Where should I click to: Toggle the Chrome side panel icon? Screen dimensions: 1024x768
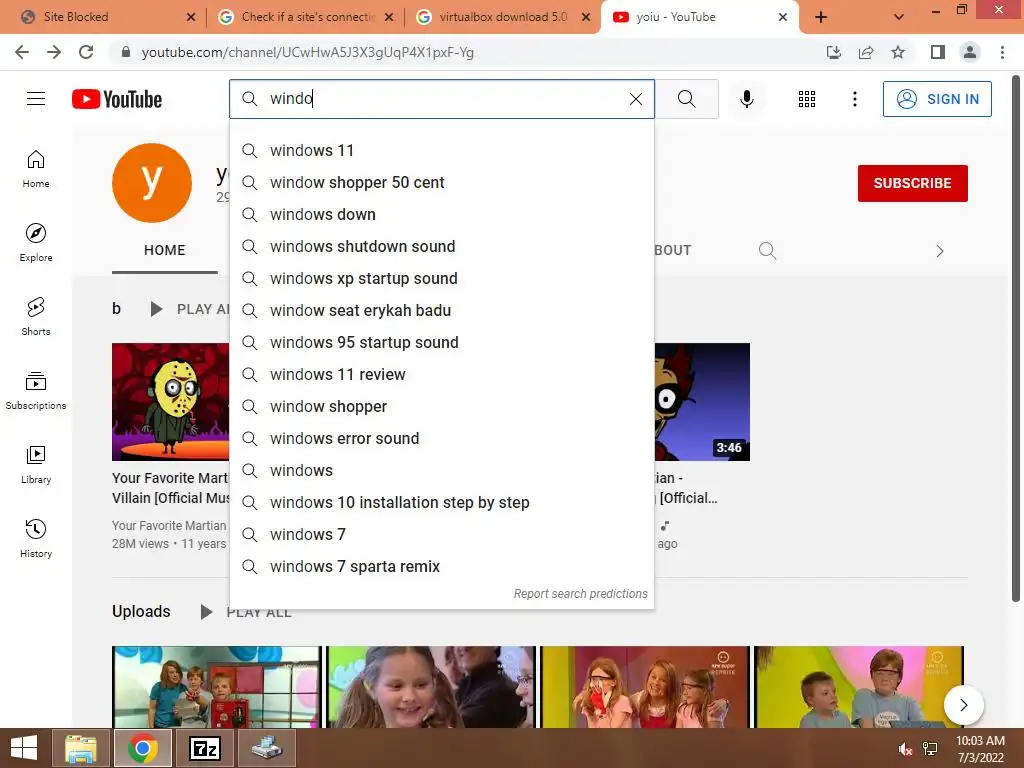tap(938, 52)
